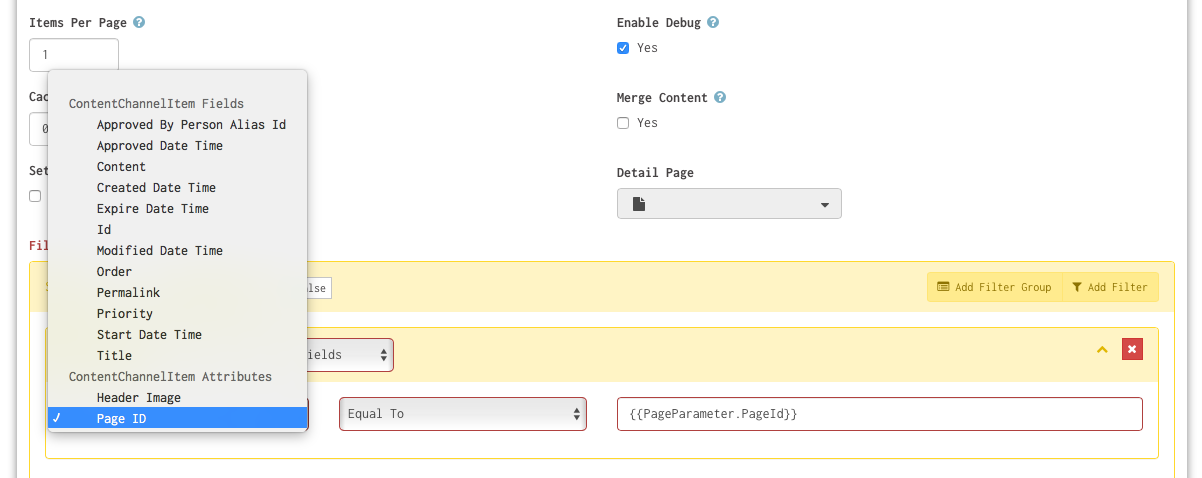This screenshot has height=478, width=1202.
Task: Select Title from the fields list
Action: tap(114, 356)
